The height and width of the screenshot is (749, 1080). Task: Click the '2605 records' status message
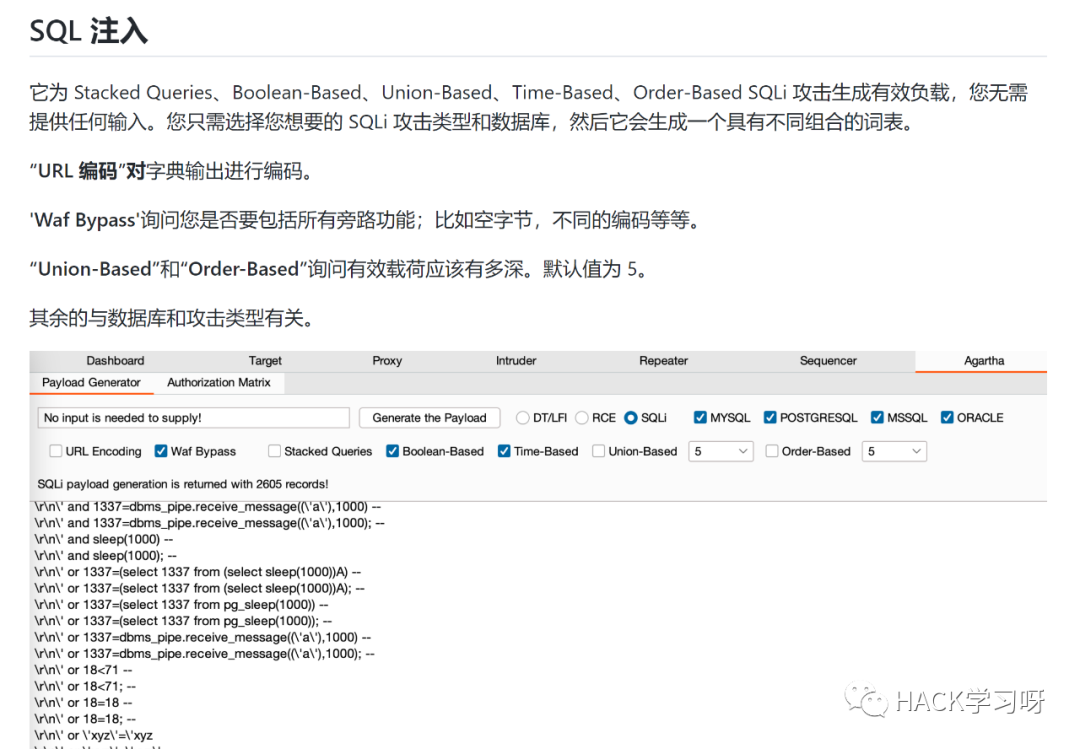(183, 484)
